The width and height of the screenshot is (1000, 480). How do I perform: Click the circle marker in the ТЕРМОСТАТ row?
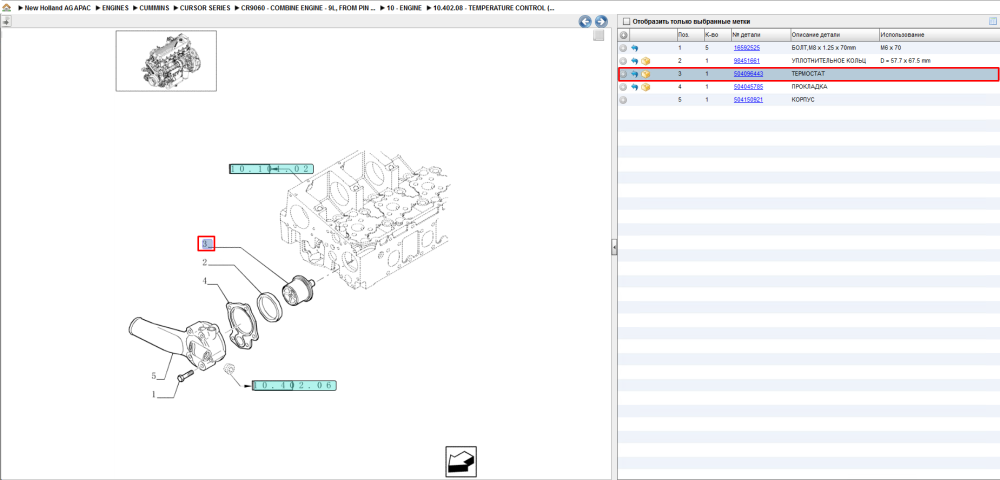pyautogui.click(x=623, y=74)
